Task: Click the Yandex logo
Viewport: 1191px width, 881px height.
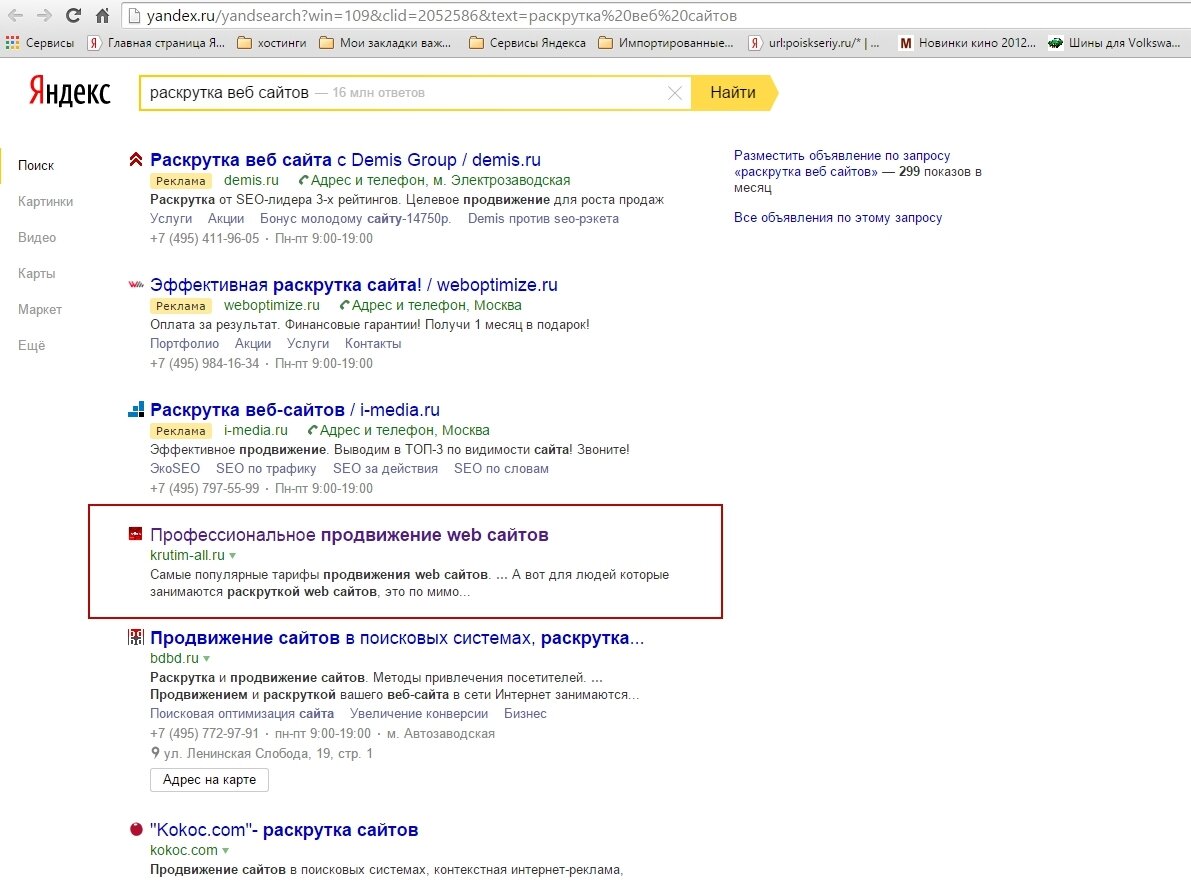Action: pos(70,92)
